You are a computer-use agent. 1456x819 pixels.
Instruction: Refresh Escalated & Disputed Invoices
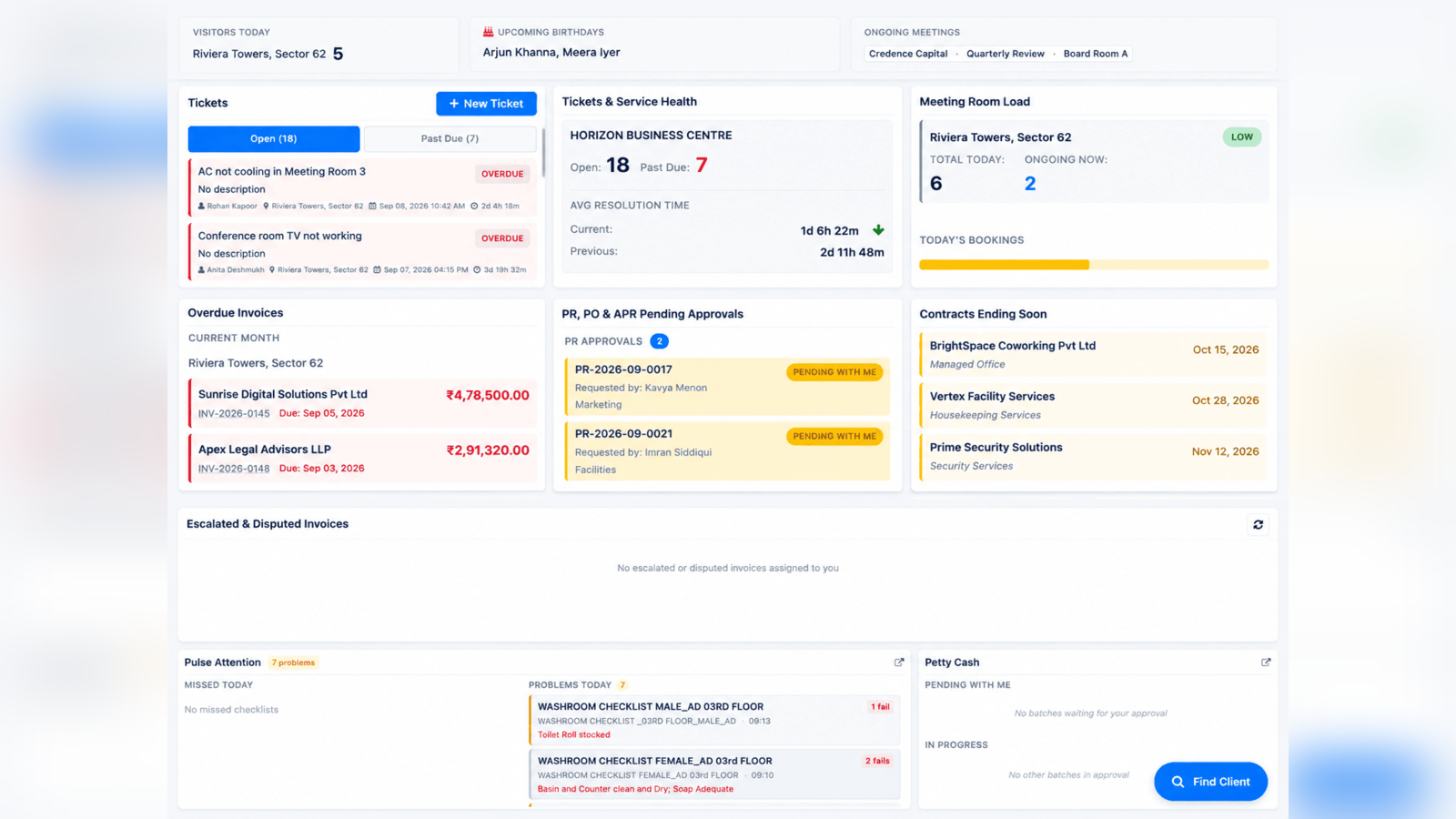point(1258,525)
